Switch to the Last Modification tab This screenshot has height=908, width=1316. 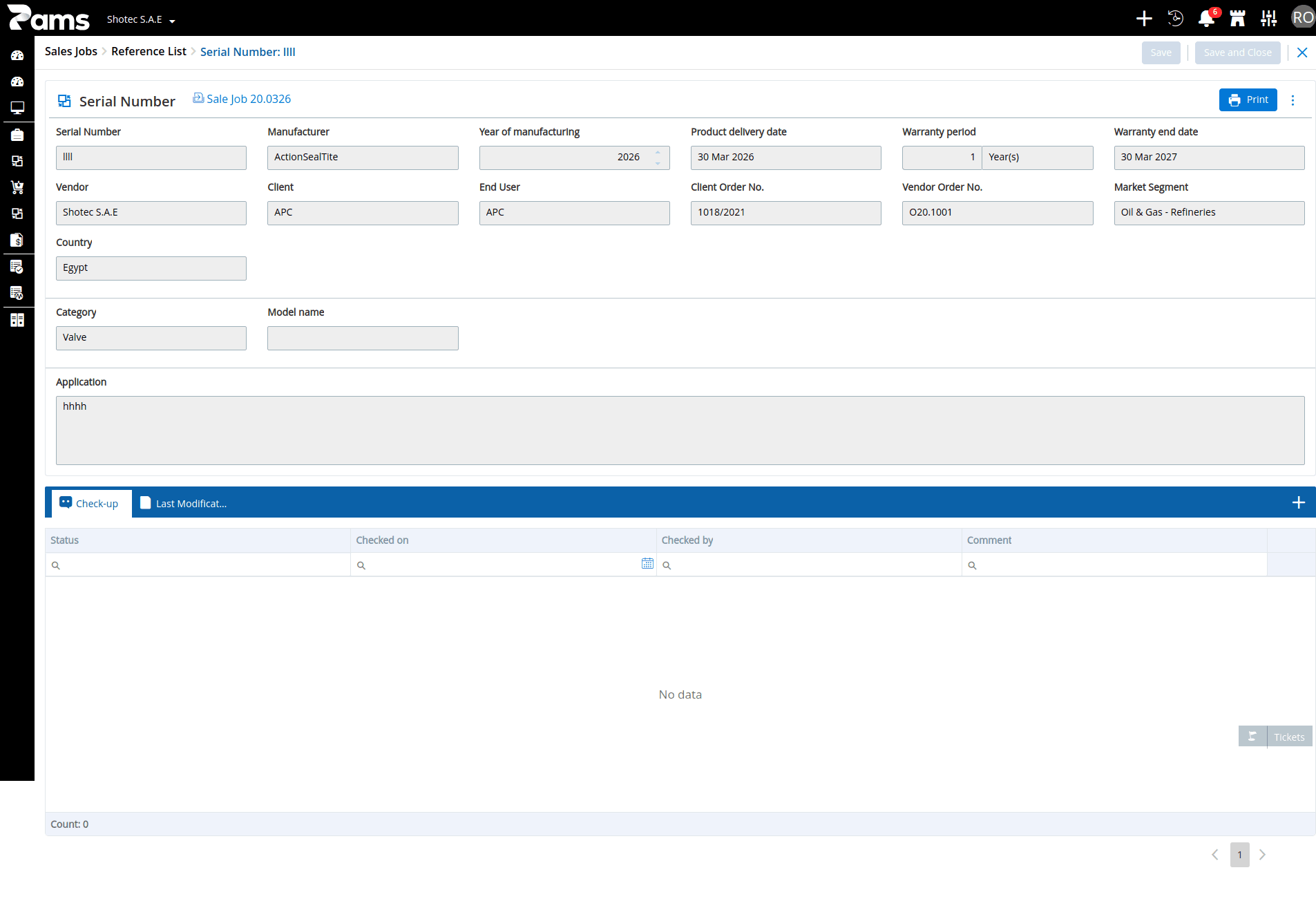point(184,503)
